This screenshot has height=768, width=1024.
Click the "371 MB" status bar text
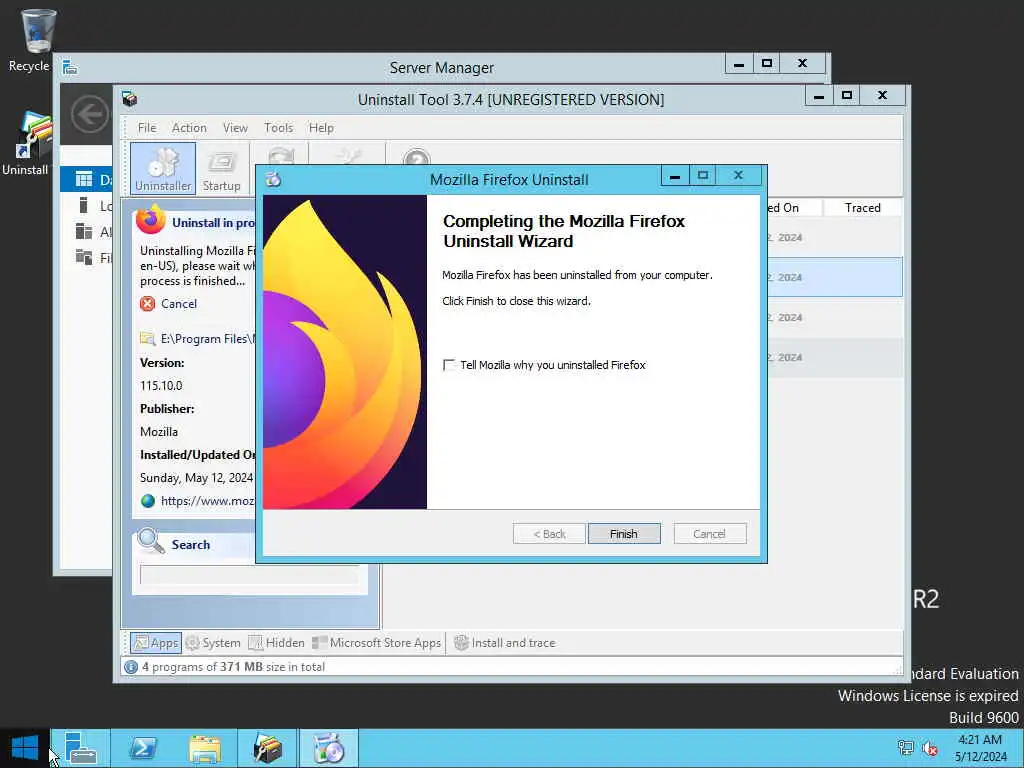click(241, 667)
